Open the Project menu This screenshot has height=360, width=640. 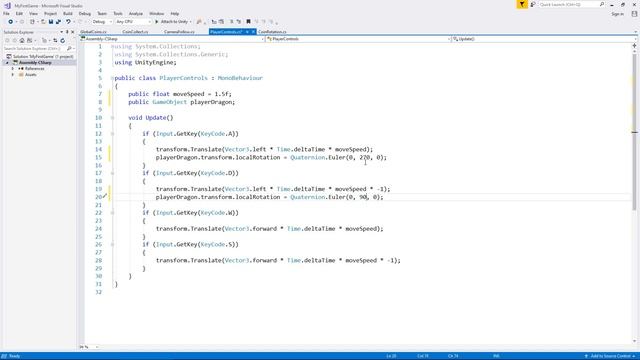(x=50, y=13)
